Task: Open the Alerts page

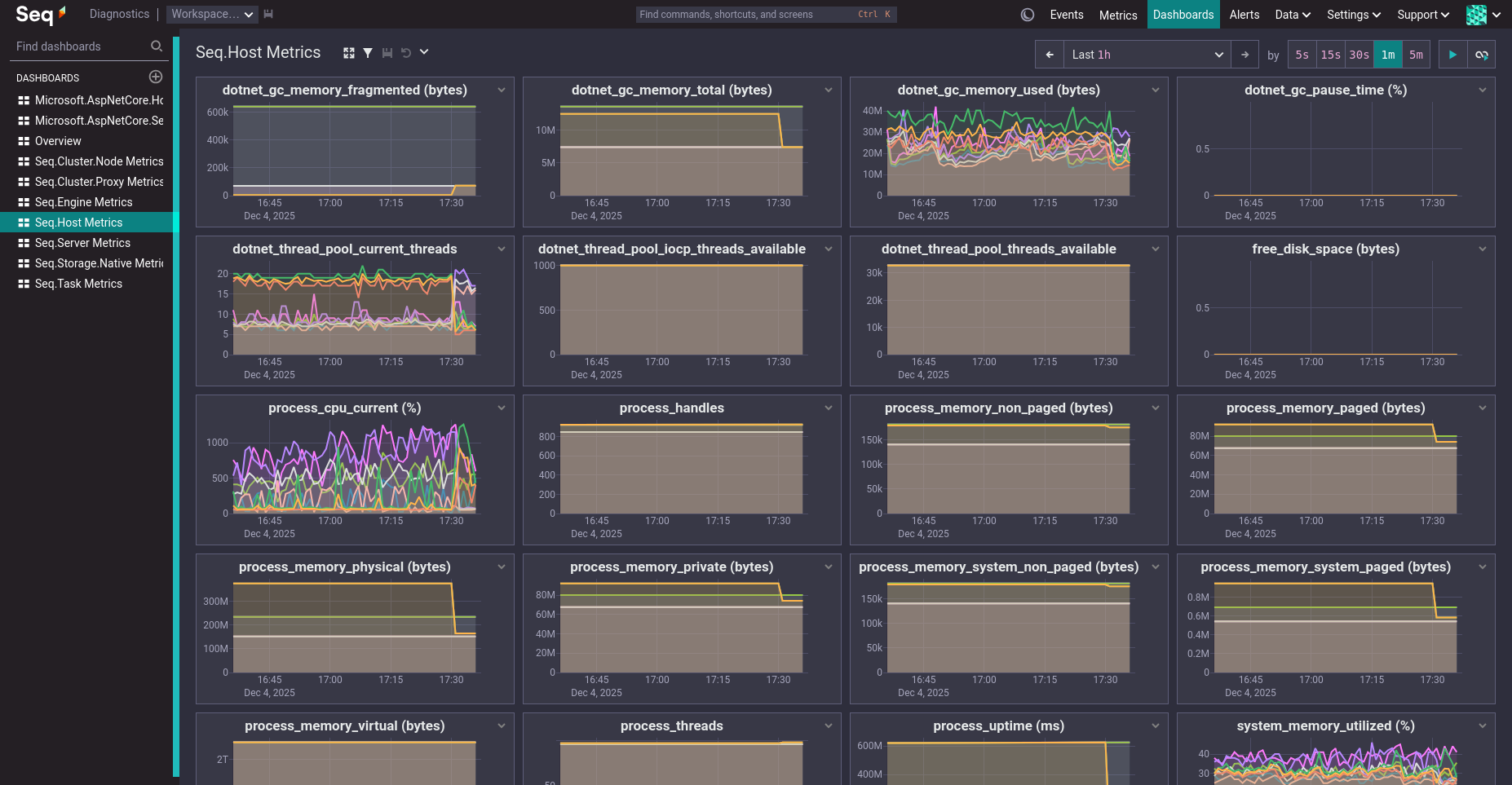Action: 1244,14
